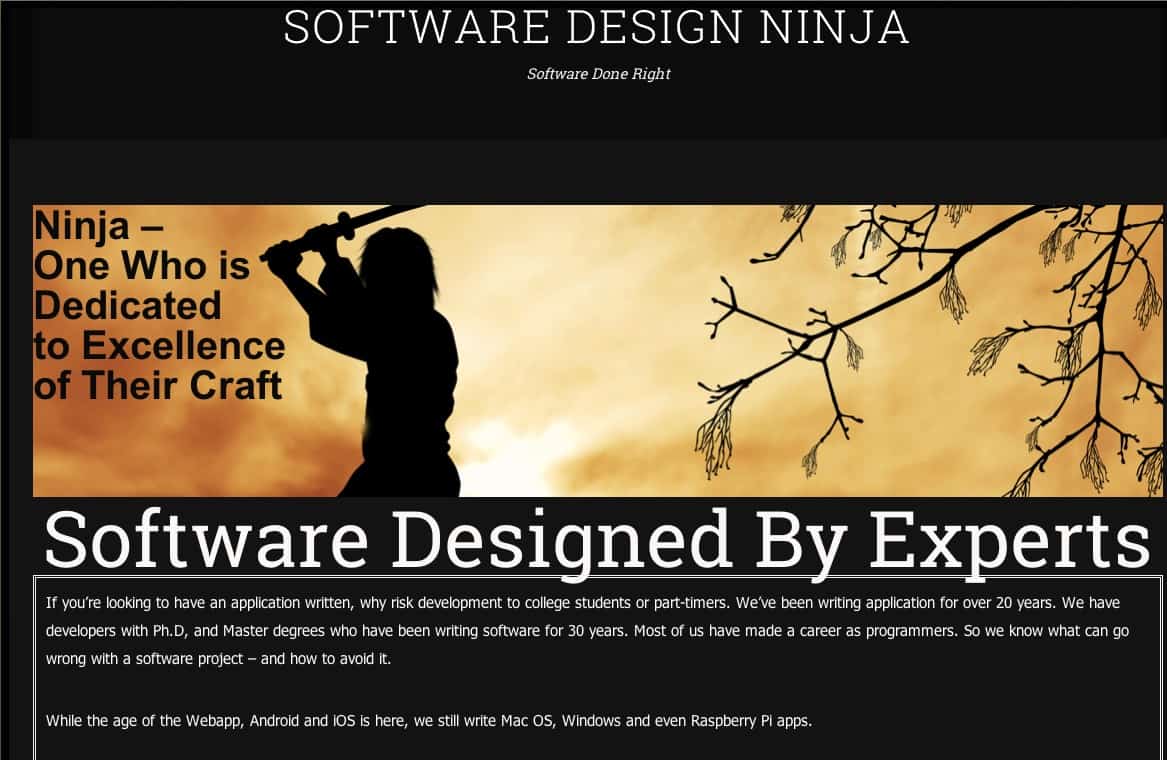Click the "Software Done Right" tagline

598,74
